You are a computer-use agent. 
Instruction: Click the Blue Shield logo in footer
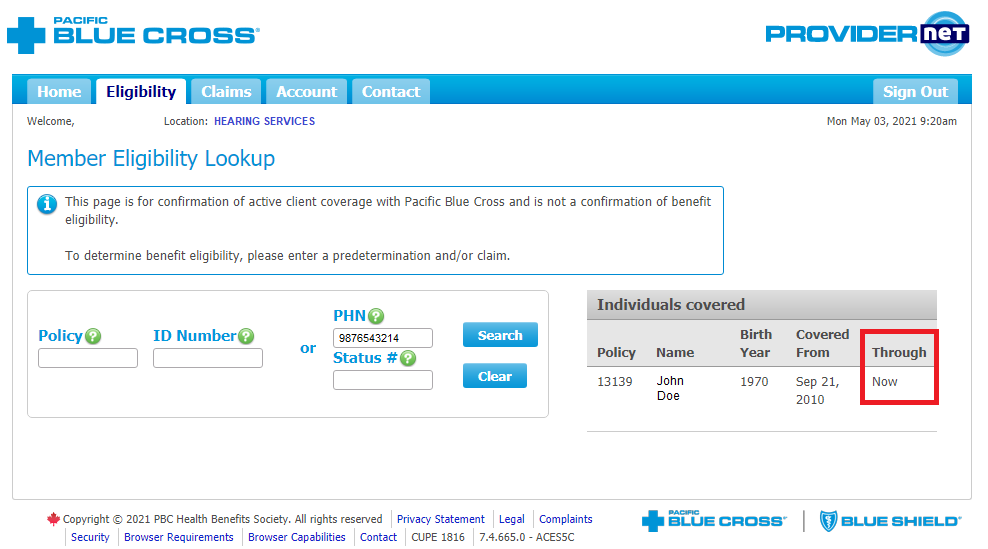890,521
